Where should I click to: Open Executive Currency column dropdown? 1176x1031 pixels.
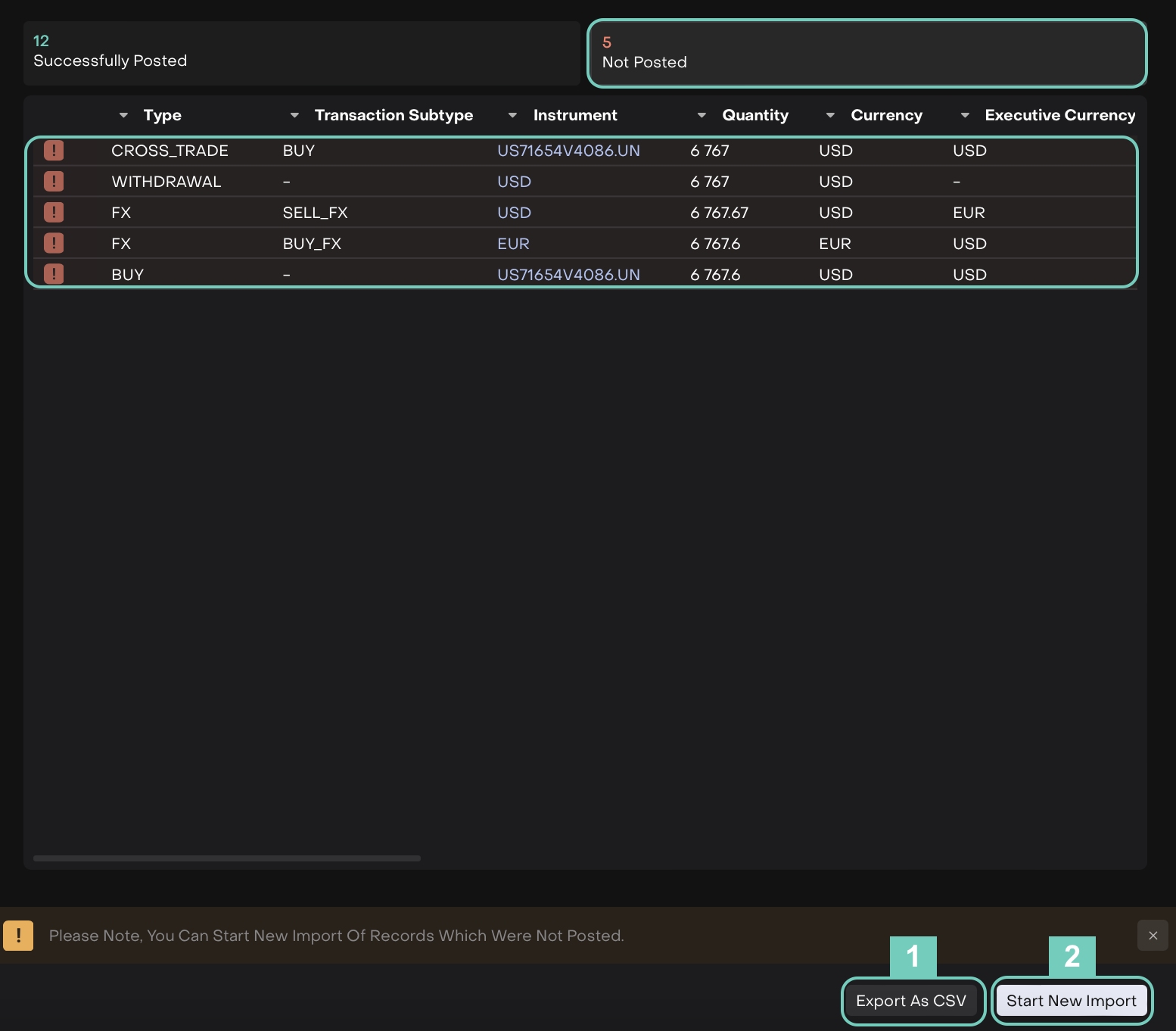pyautogui.click(x=965, y=116)
